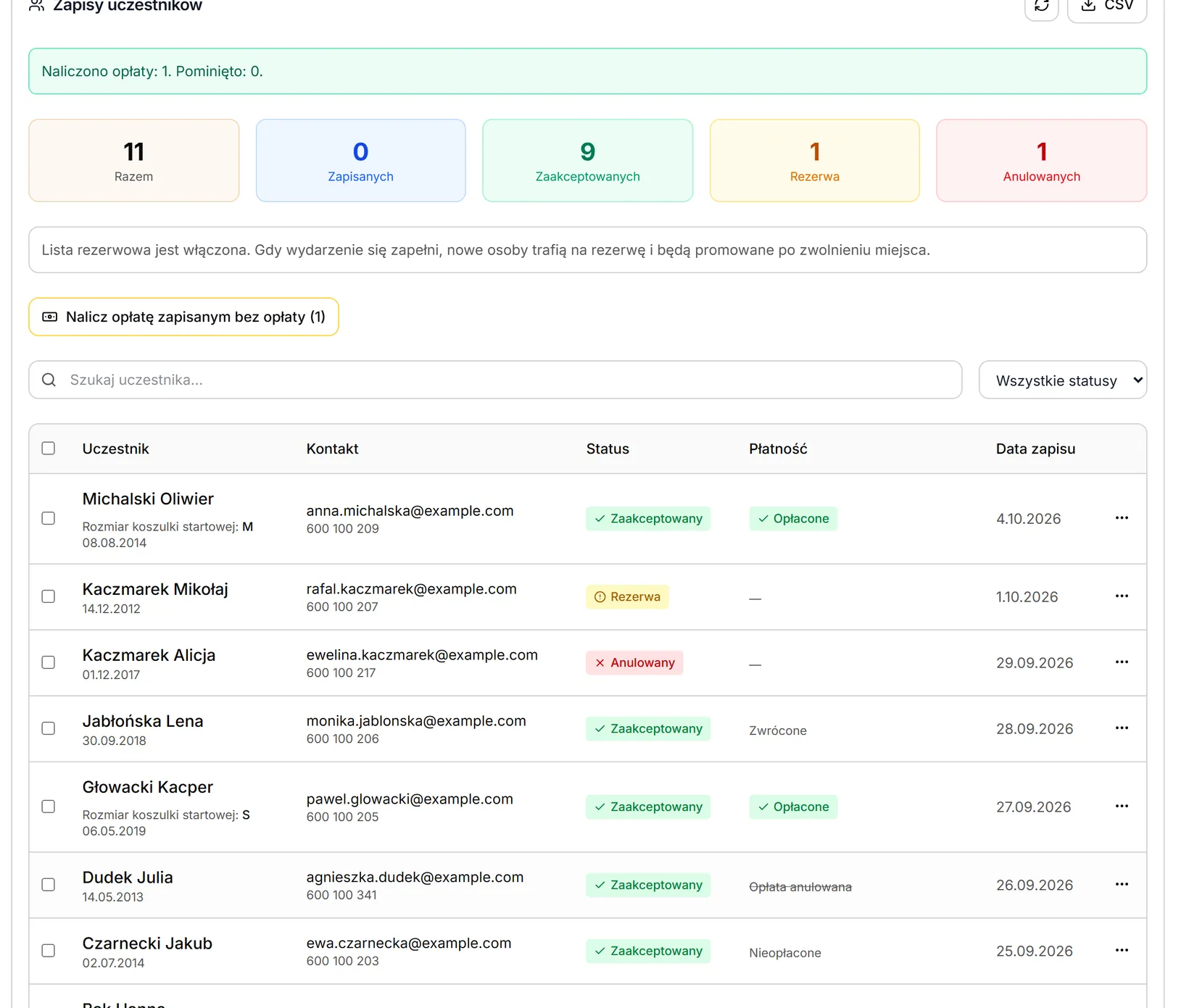Click the email ewelina.kaczmarek@example.com
Screen dimensions: 1189x1008
422,655
